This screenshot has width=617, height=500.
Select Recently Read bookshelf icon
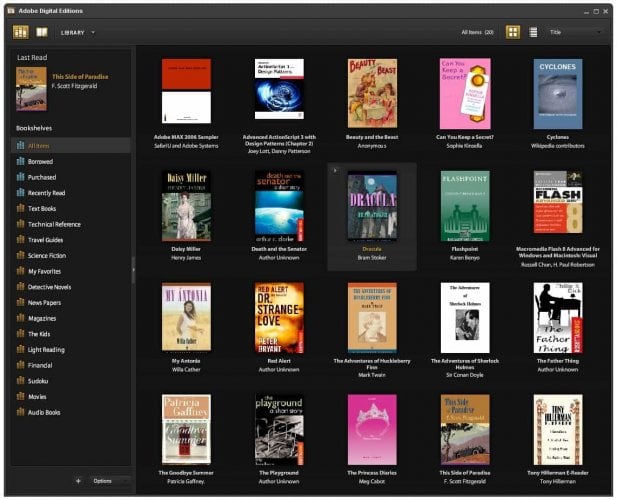pyautogui.click(x=20, y=193)
